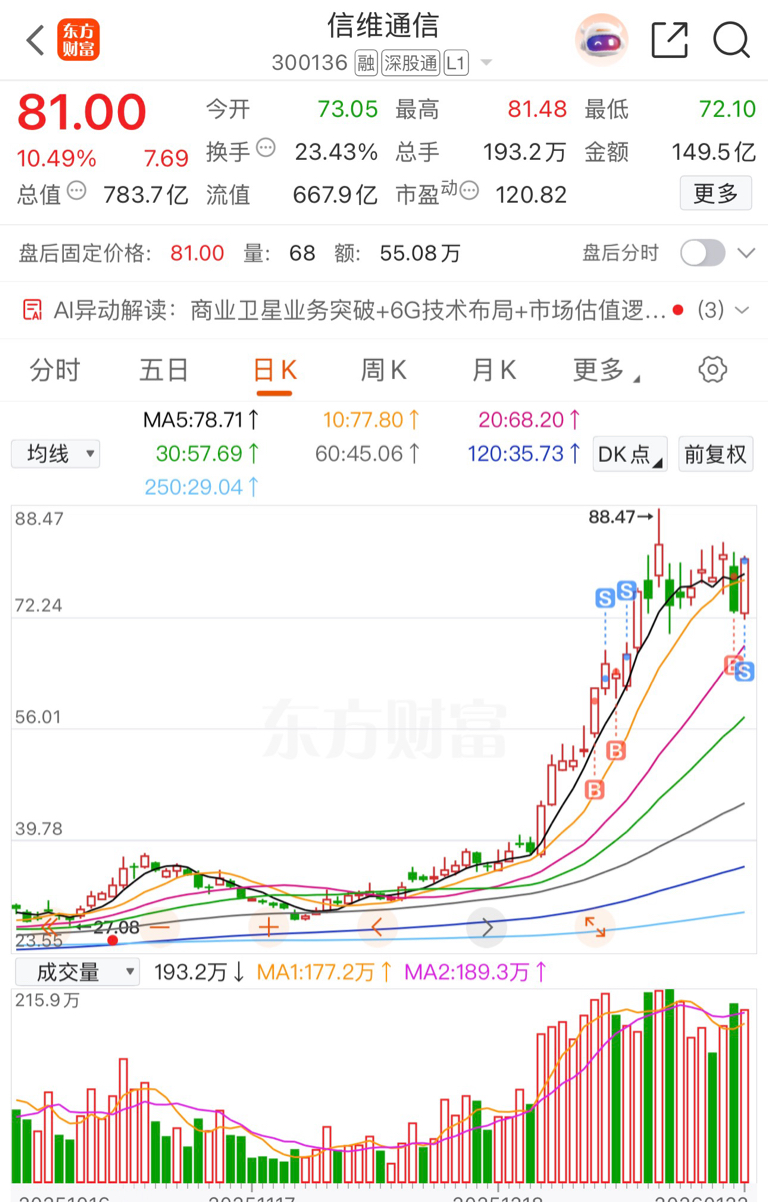Tap the 融 margin trading badge
Viewport: 768px width, 1203px height.
coord(365,64)
